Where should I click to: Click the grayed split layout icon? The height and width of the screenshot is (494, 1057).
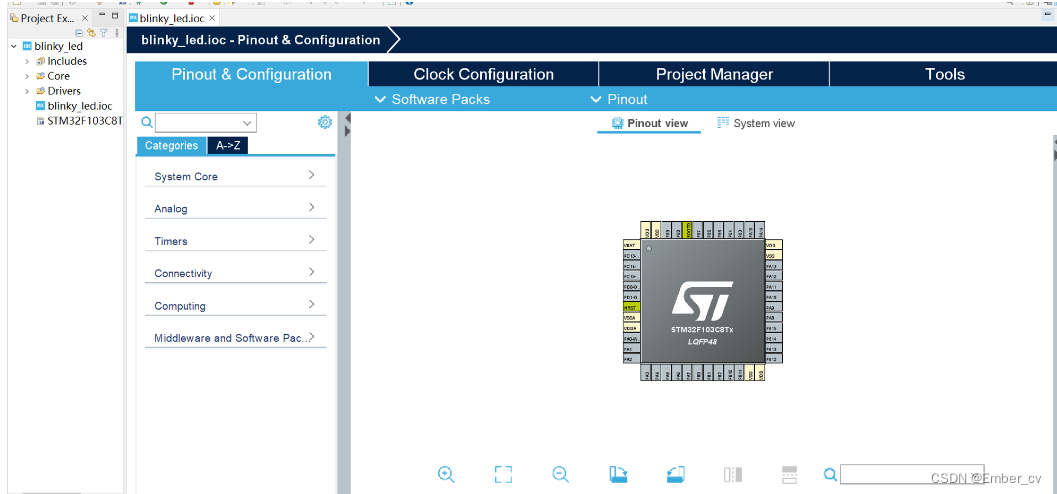(790, 474)
